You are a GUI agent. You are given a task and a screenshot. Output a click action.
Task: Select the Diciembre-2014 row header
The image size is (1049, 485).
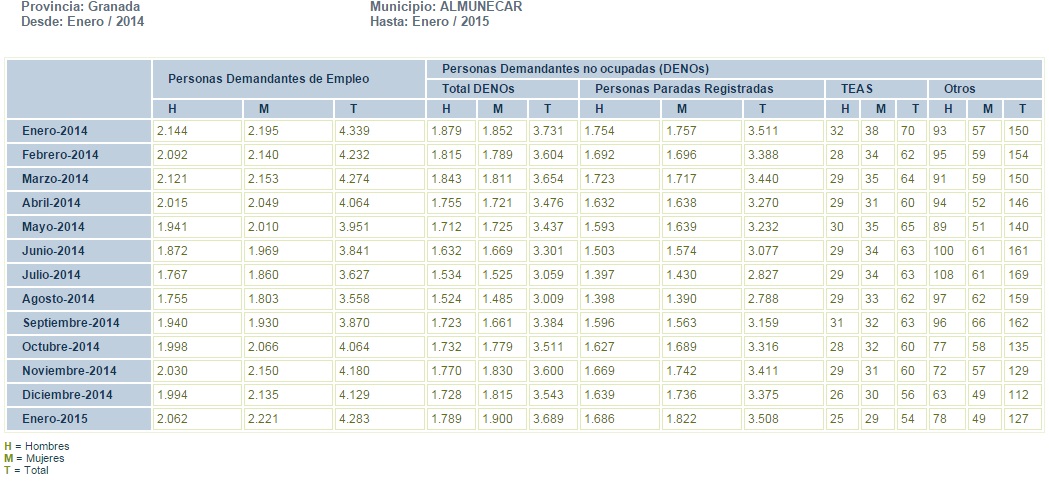point(66,395)
